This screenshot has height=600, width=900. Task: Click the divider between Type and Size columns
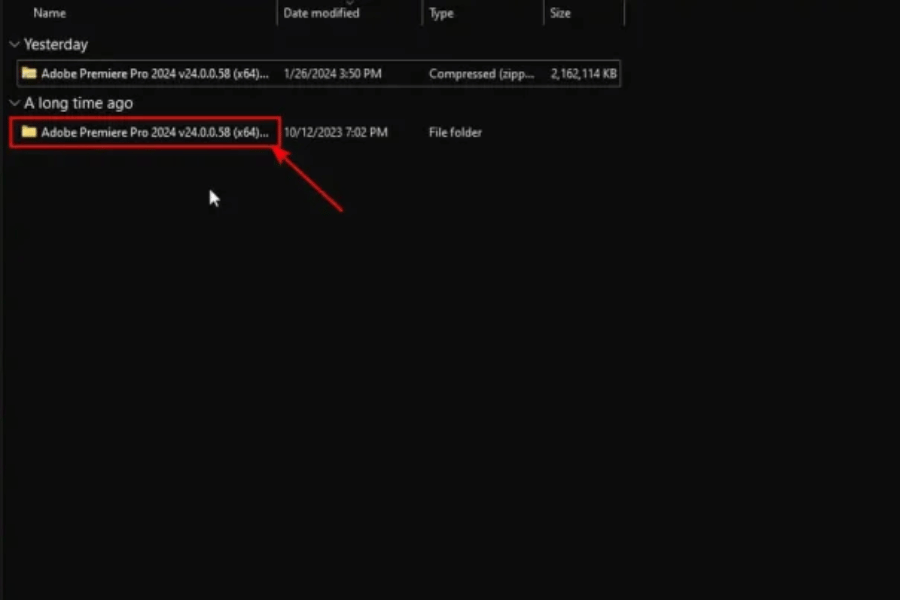click(544, 14)
